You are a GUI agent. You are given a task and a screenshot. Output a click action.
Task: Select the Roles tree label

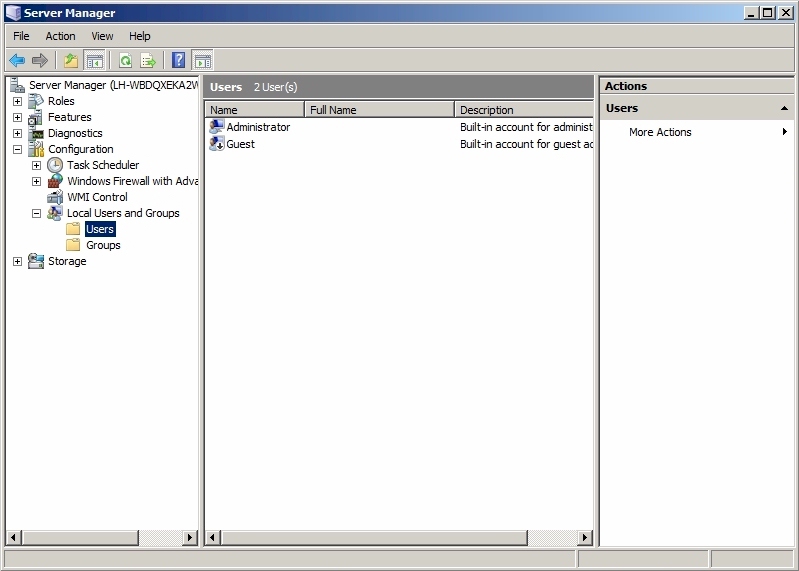pyautogui.click(x=61, y=101)
